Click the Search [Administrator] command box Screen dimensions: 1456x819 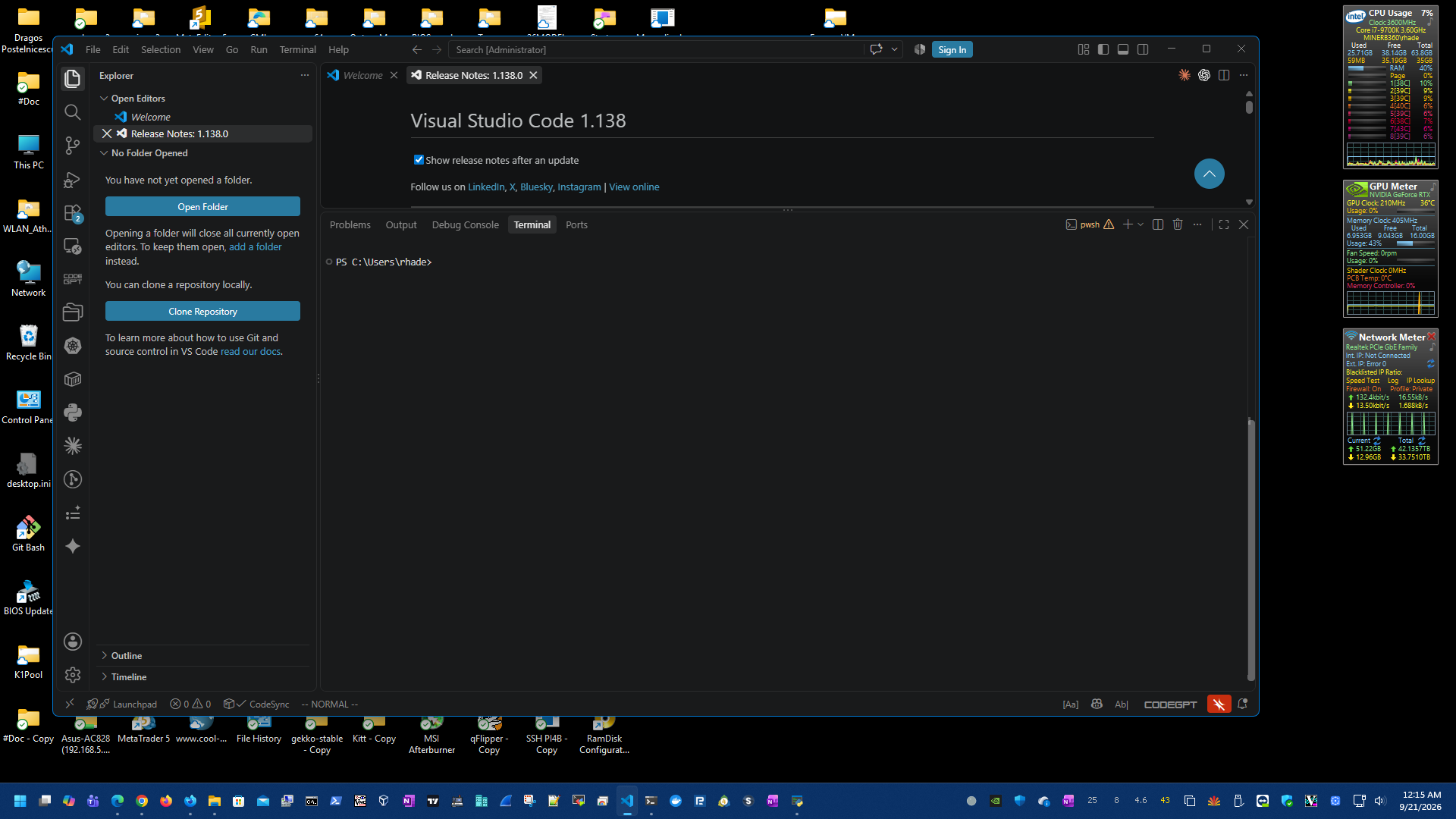coord(655,49)
